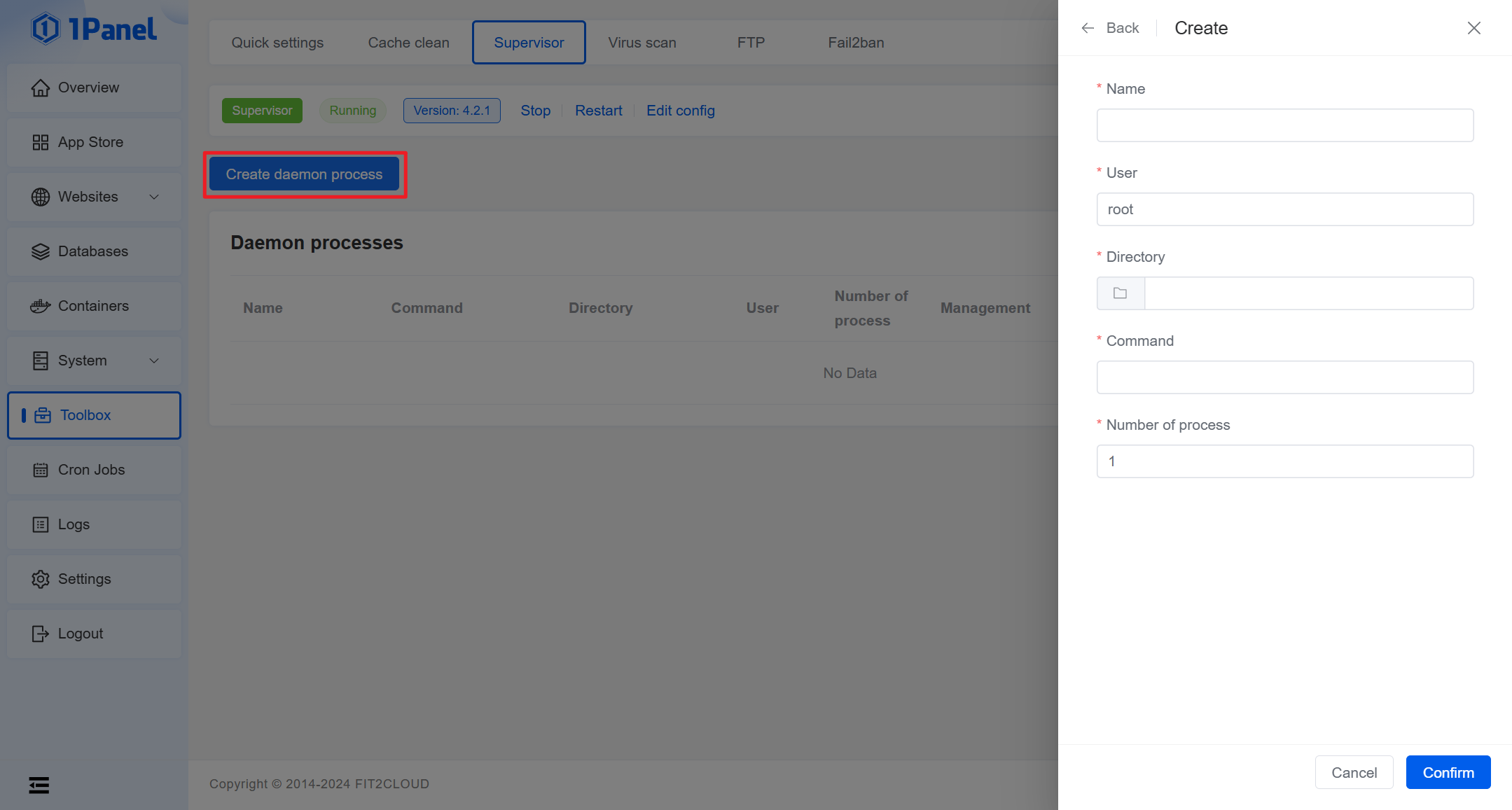Click the Databases stack icon
Screen dimensions: 1512x810
[x=41, y=252]
